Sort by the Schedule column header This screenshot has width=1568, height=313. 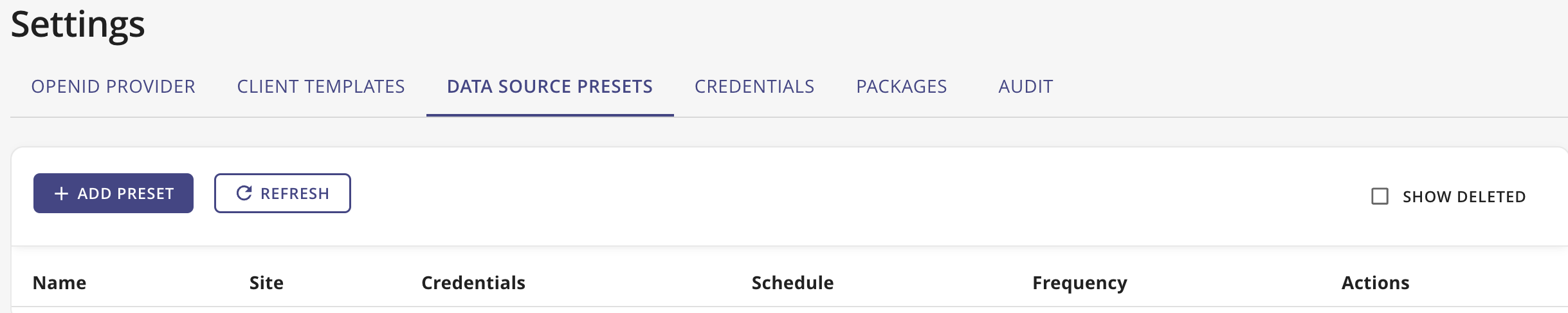[792, 283]
